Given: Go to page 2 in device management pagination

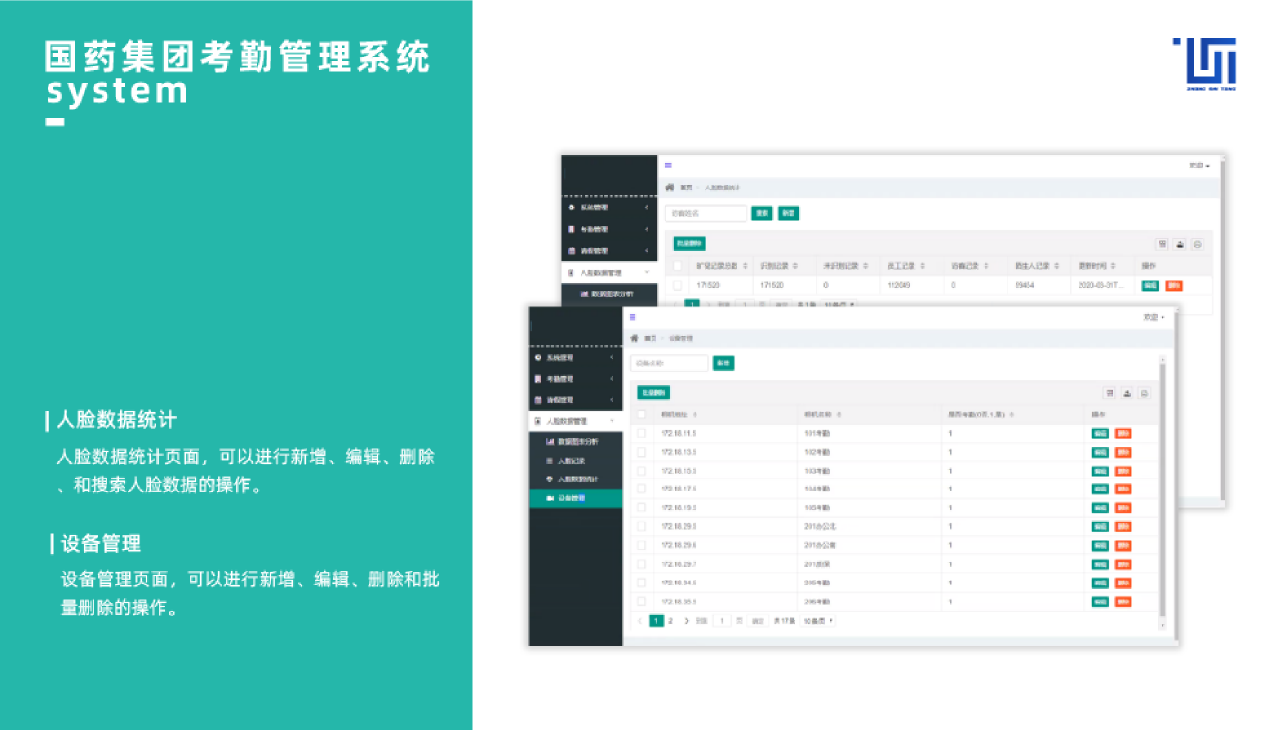Looking at the screenshot, I should [670, 621].
